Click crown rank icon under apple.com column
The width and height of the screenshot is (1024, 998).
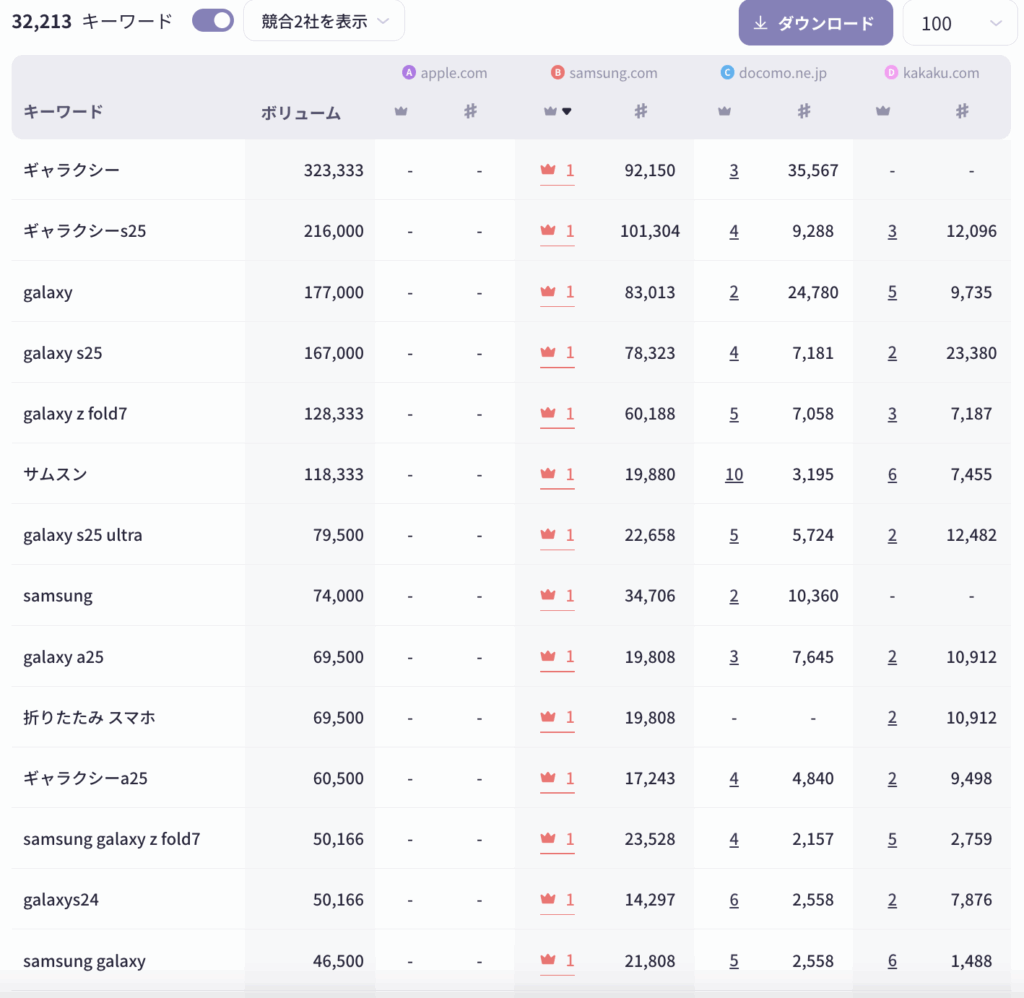pos(401,112)
